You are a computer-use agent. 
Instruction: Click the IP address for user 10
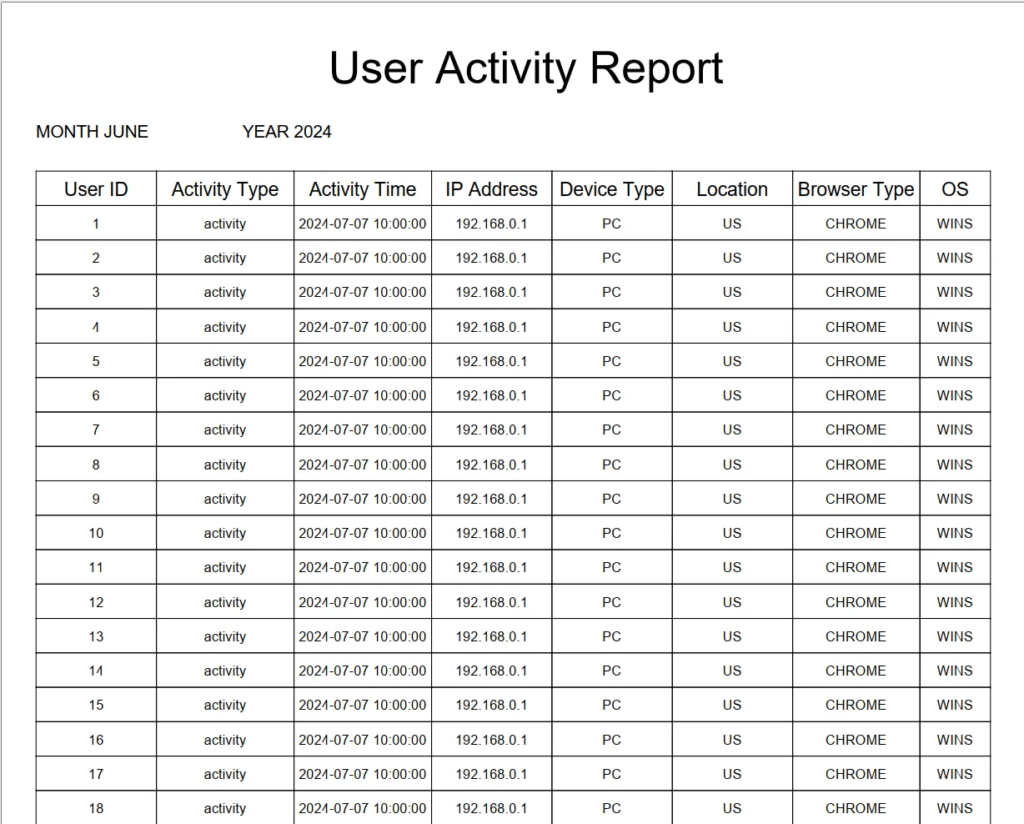[491, 533]
